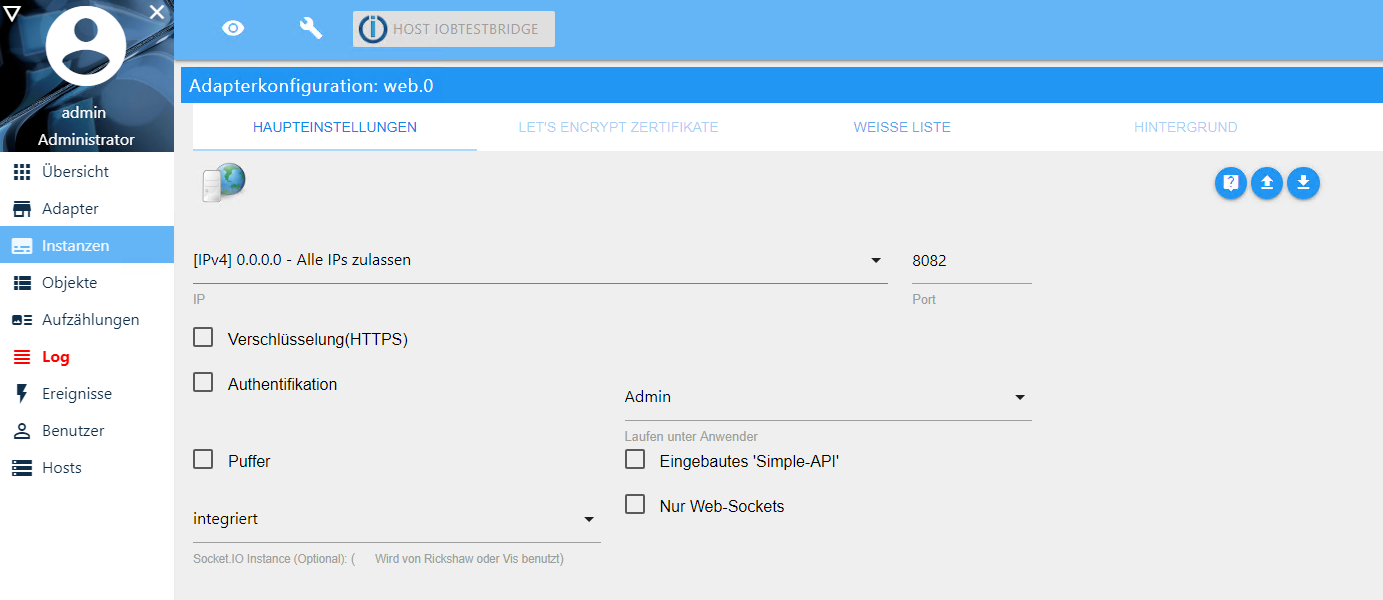Screen dimensions: 1383x600
Task: Click the Port field showing 8082
Action: [972, 261]
